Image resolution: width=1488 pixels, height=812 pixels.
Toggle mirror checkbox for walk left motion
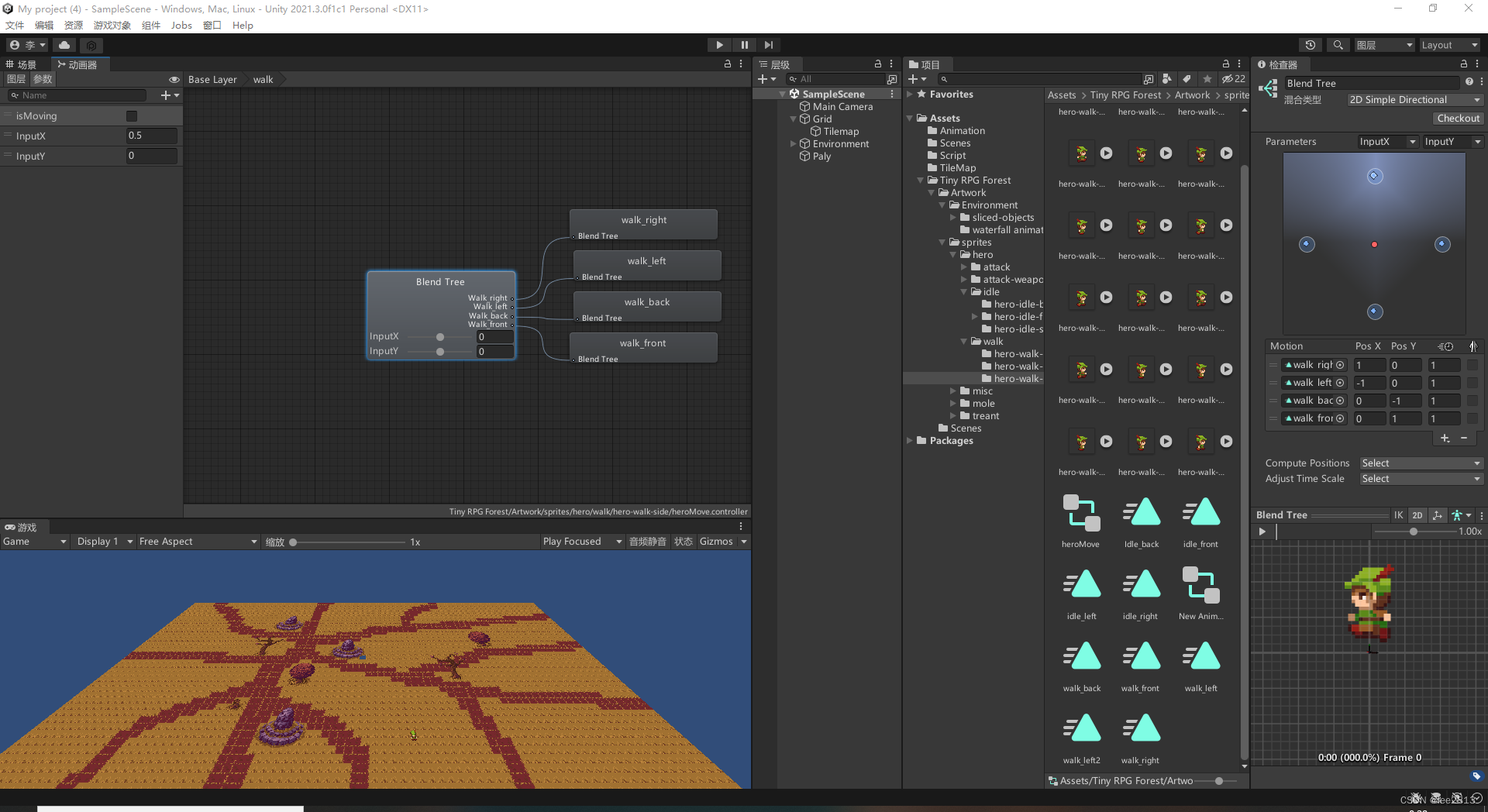[x=1472, y=383]
